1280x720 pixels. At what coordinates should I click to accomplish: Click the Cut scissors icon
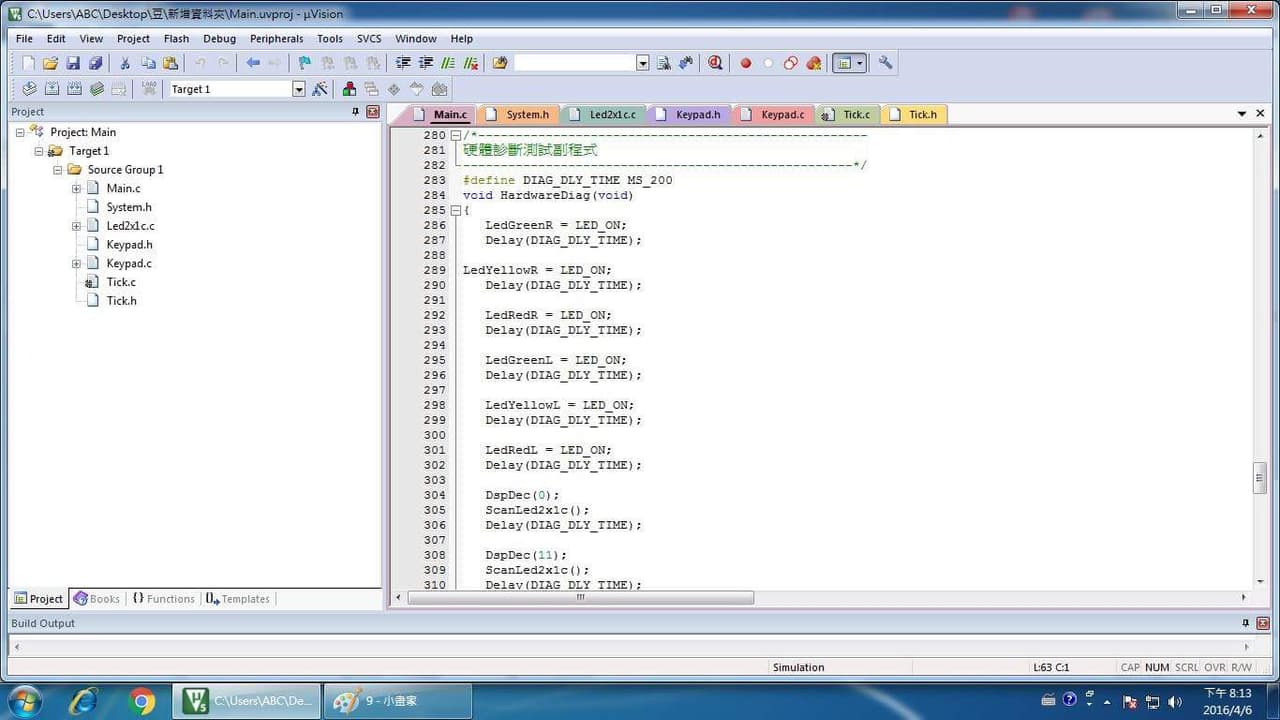tap(125, 63)
